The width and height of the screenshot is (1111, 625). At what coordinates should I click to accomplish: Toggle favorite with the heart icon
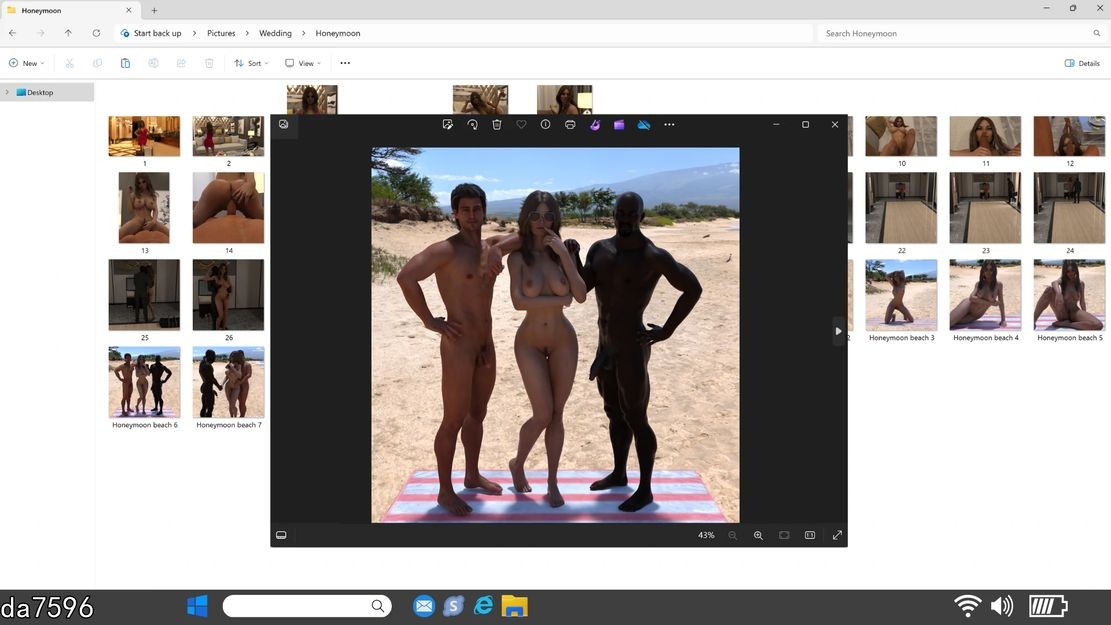[x=521, y=125]
